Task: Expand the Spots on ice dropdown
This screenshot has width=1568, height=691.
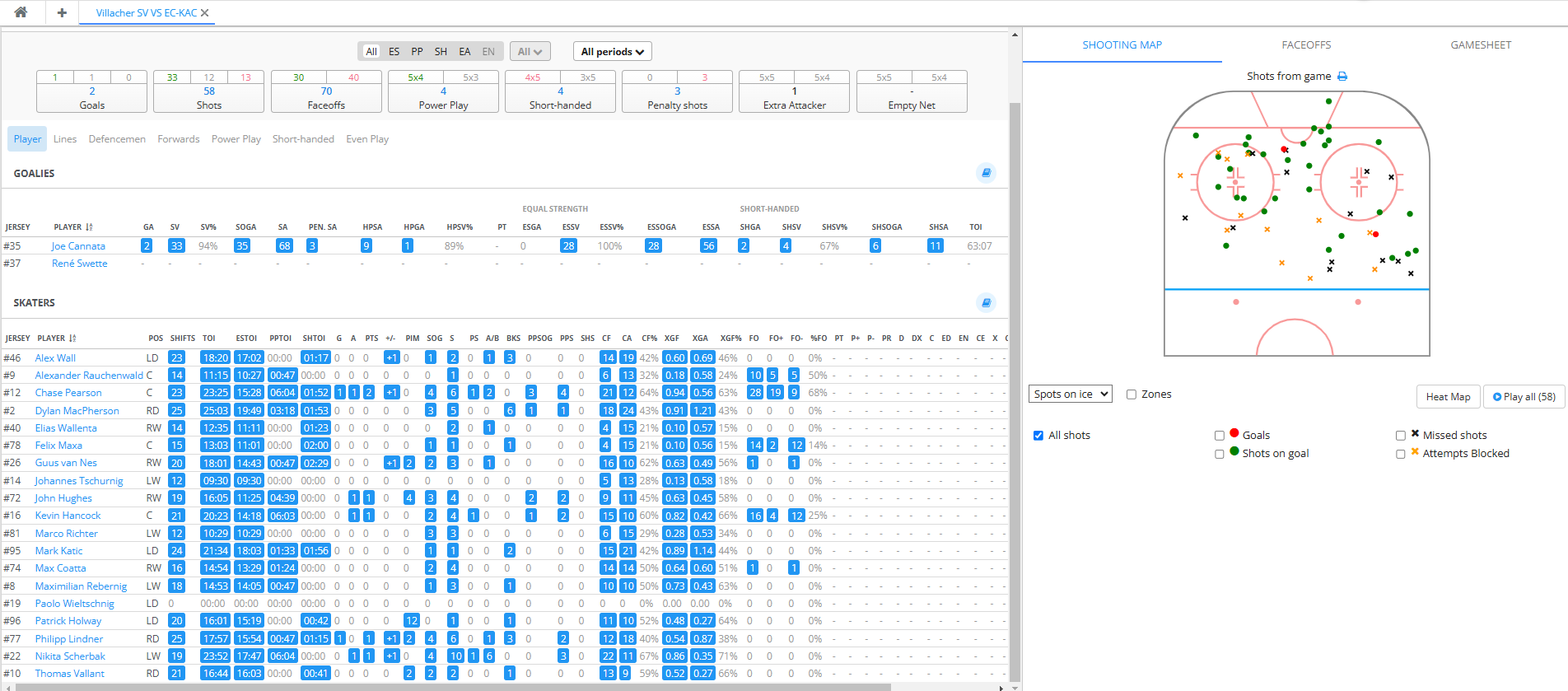Action: tap(1070, 395)
